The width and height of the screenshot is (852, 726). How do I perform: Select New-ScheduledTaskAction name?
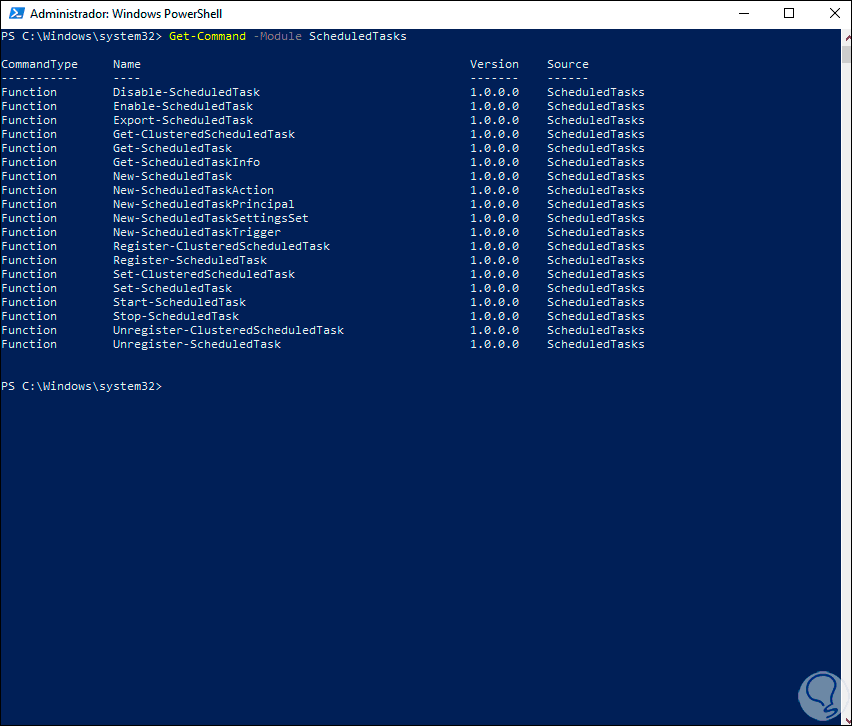(193, 190)
